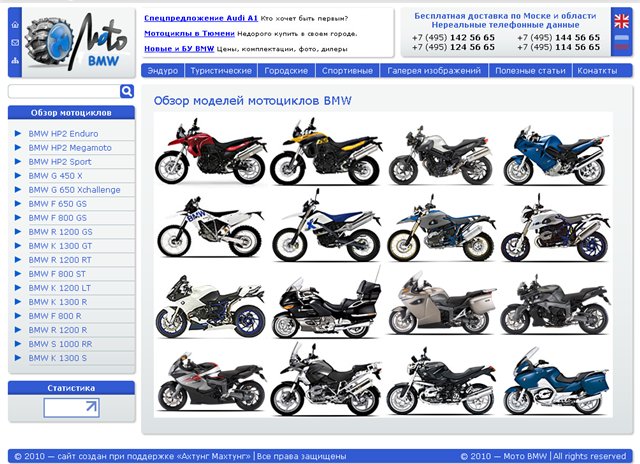Select BMW HP2 Sport in sidebar

click(x=60, y=162)
